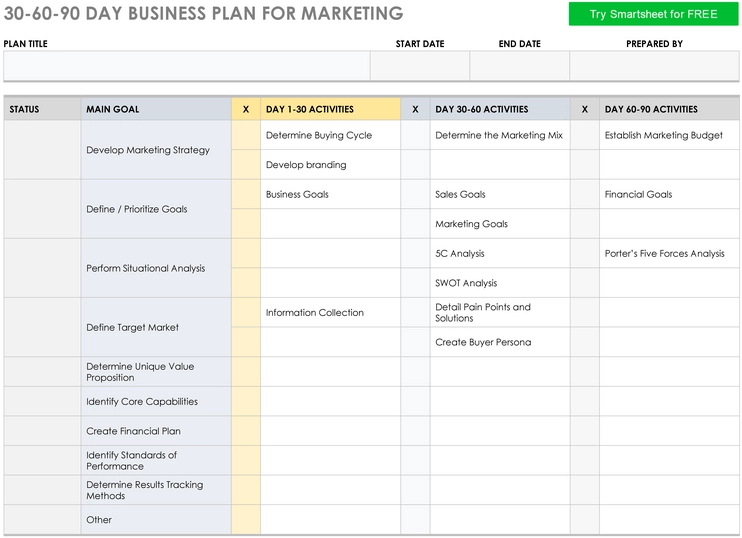Screen dimensions: 742x538
Task: Click the X header beside Day 30-60
Action: coord(415,109)
